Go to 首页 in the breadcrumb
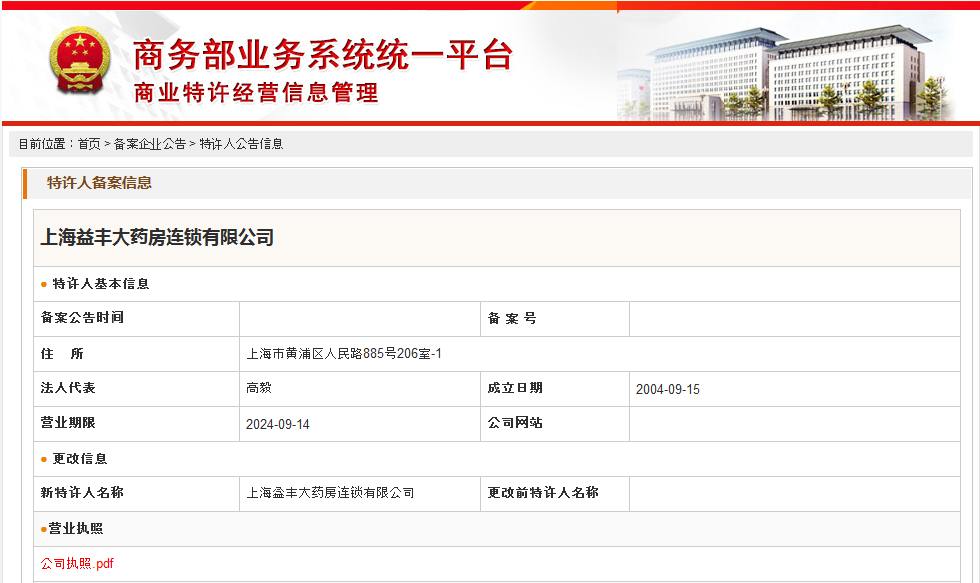 tap(89, 144)
